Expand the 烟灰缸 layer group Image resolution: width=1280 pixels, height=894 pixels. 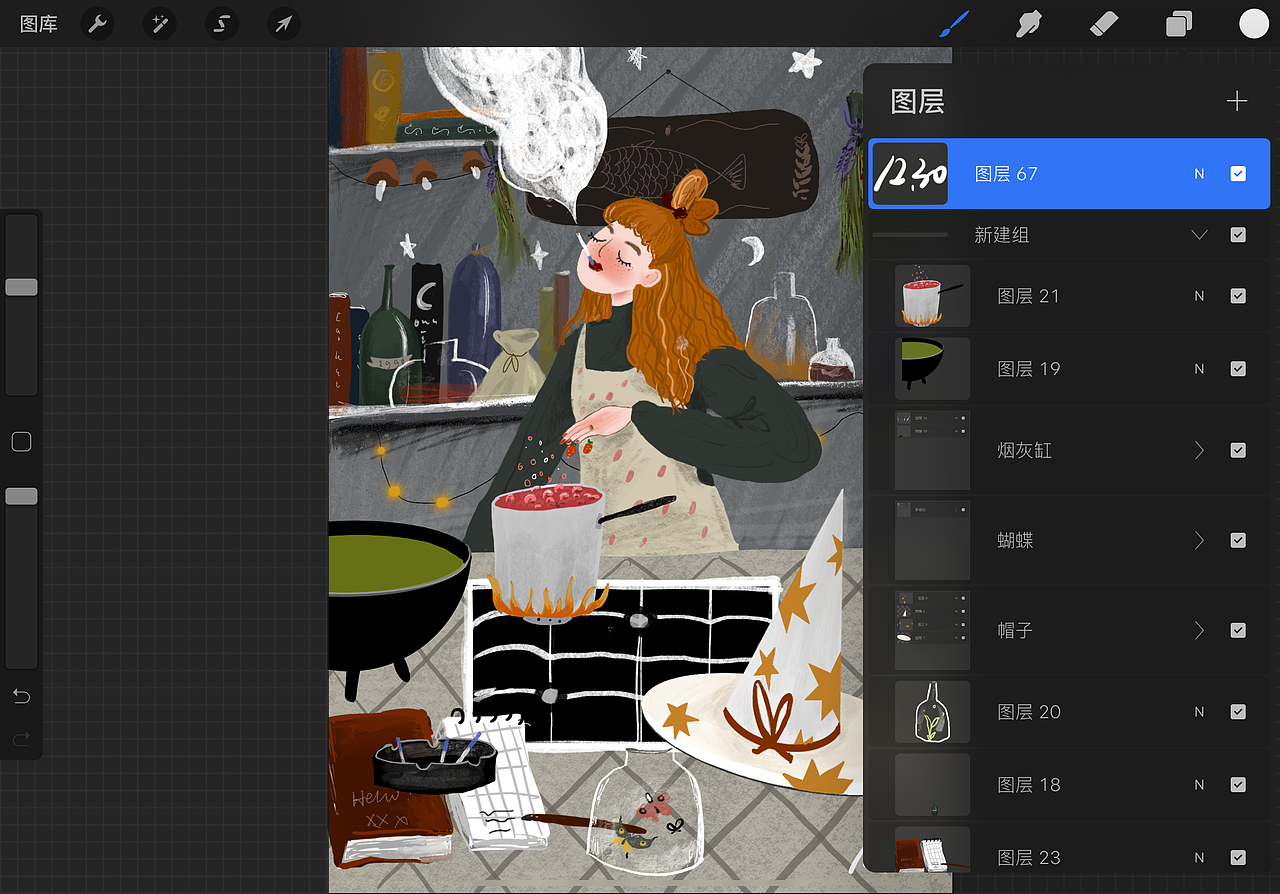pos(1199,450)
